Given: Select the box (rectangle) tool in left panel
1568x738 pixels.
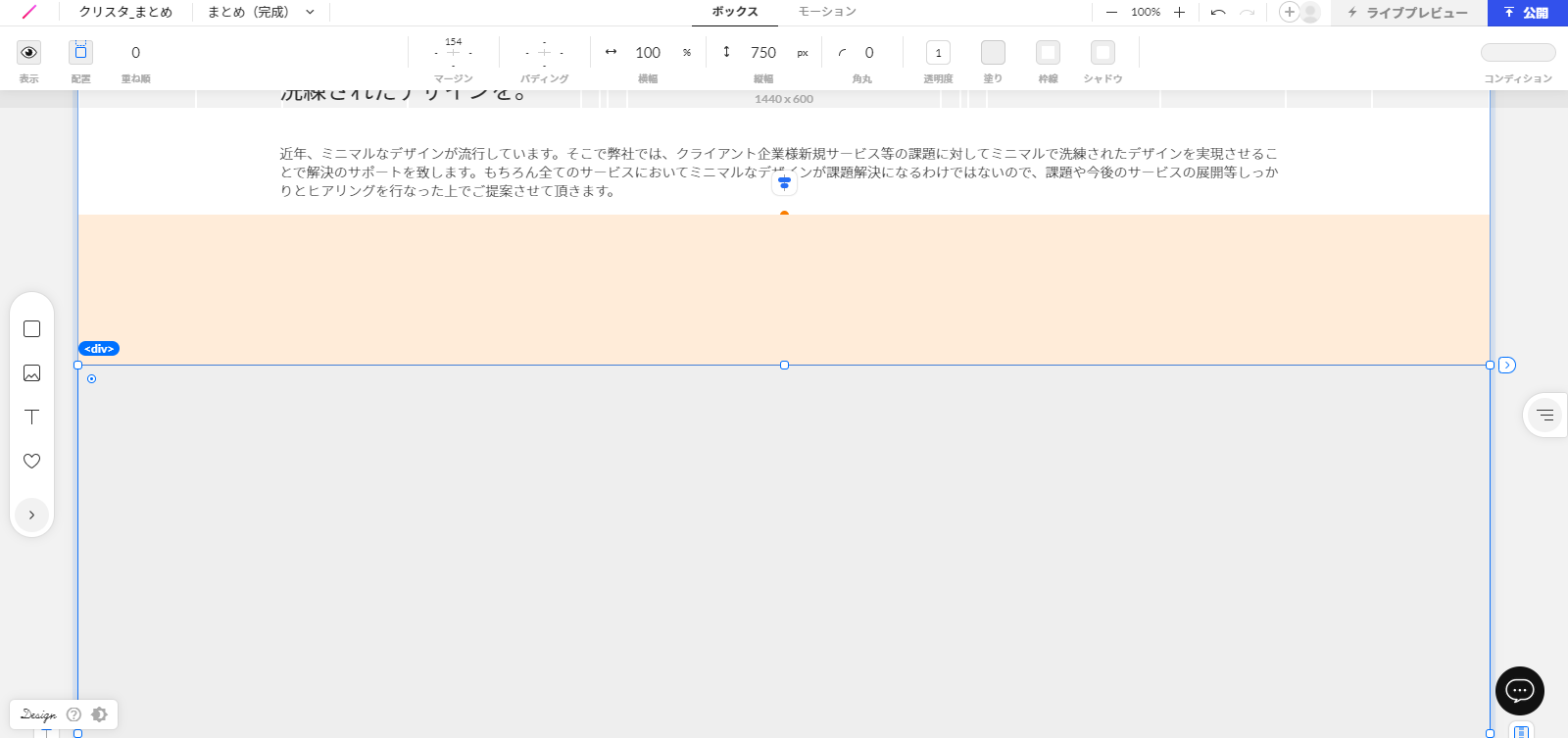Looking at the screenshot, I should (x=31, y=328).
